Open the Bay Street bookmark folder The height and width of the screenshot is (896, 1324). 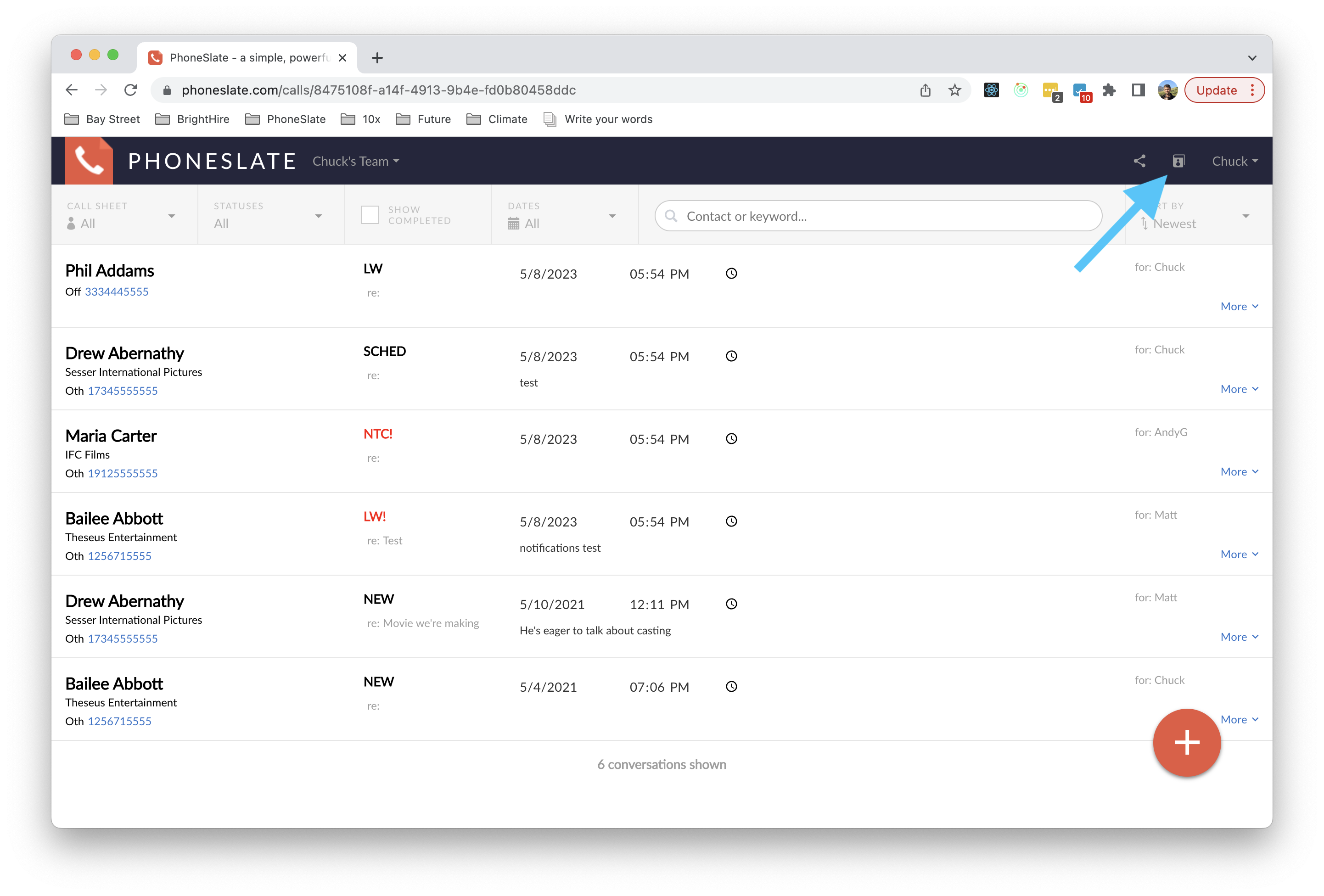pos(102,119)
